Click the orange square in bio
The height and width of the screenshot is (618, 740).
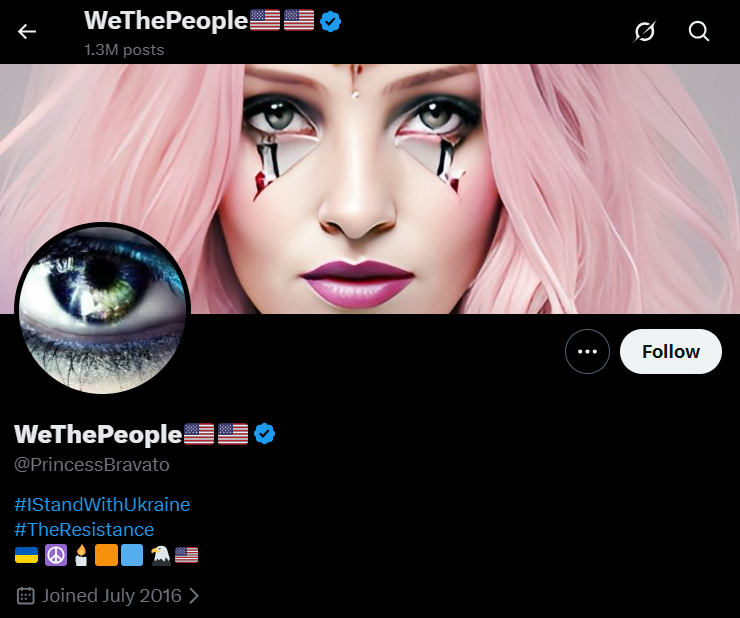click(106, 555)
